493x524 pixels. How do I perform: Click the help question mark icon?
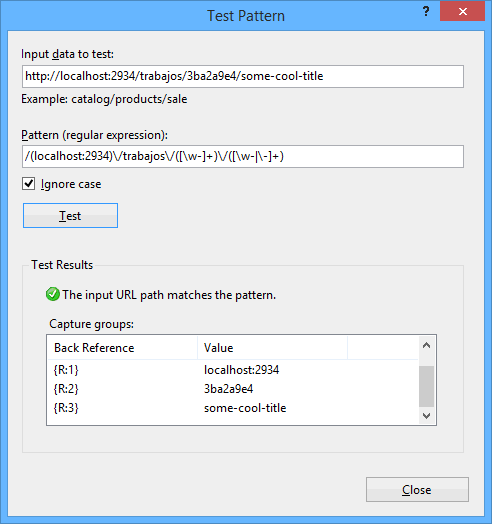426,12
